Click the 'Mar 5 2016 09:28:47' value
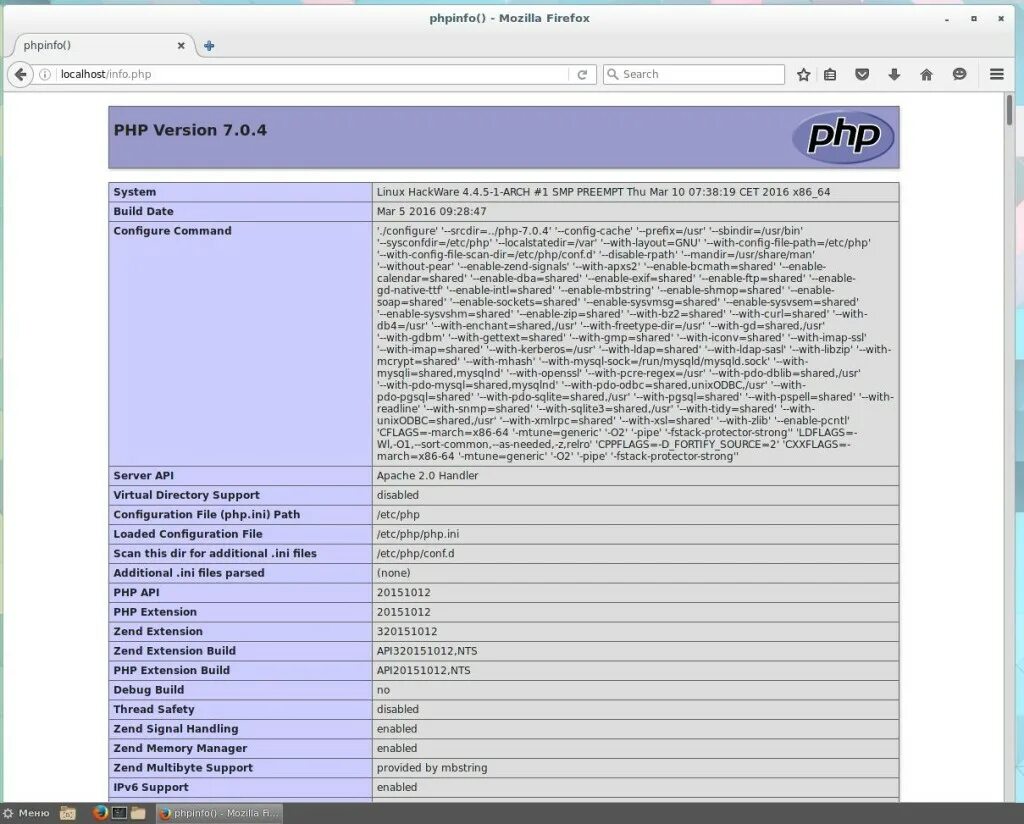The width and height of the screenshot is (1024, 824). [x=431, y=212]
